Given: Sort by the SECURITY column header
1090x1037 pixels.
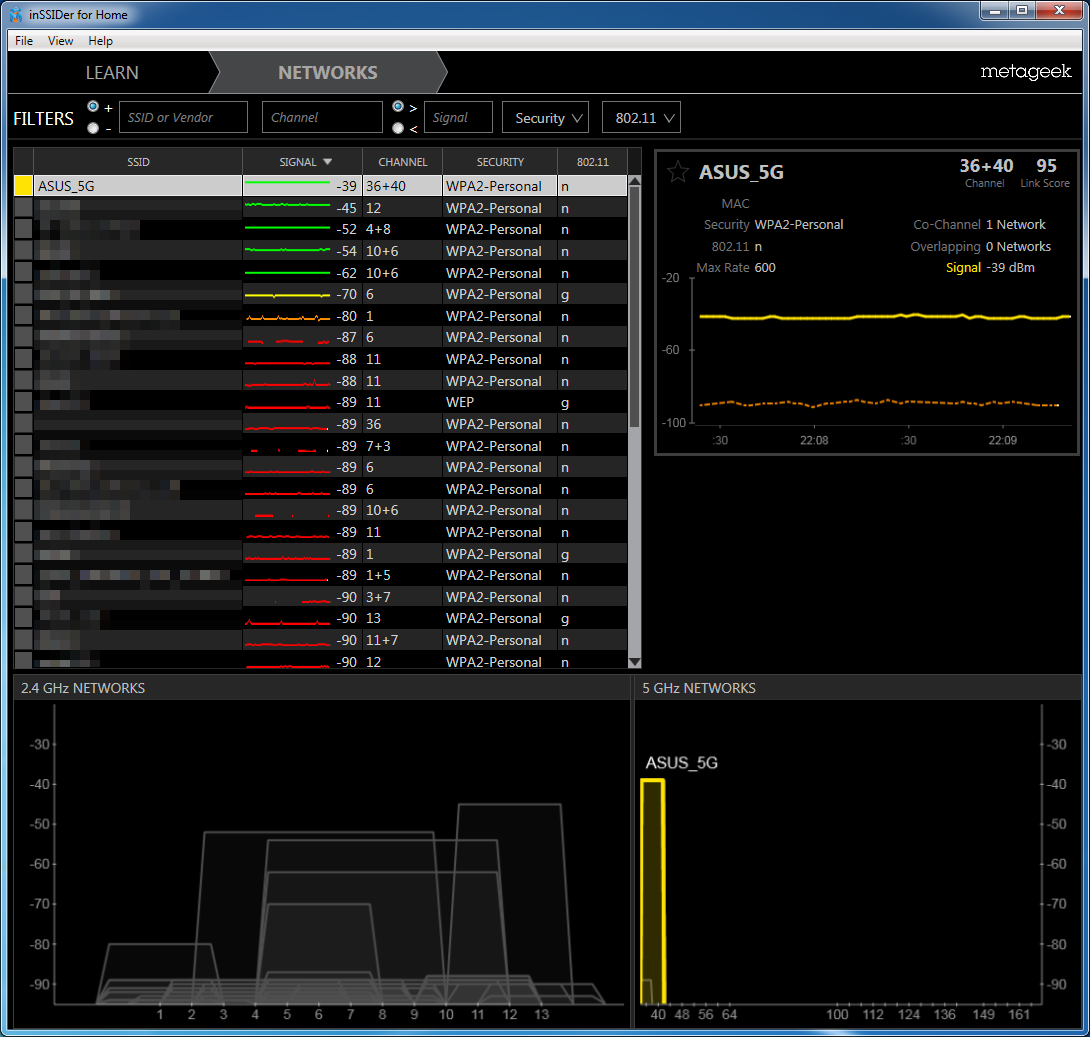Looking at the screenshot, I should point(500,162).
